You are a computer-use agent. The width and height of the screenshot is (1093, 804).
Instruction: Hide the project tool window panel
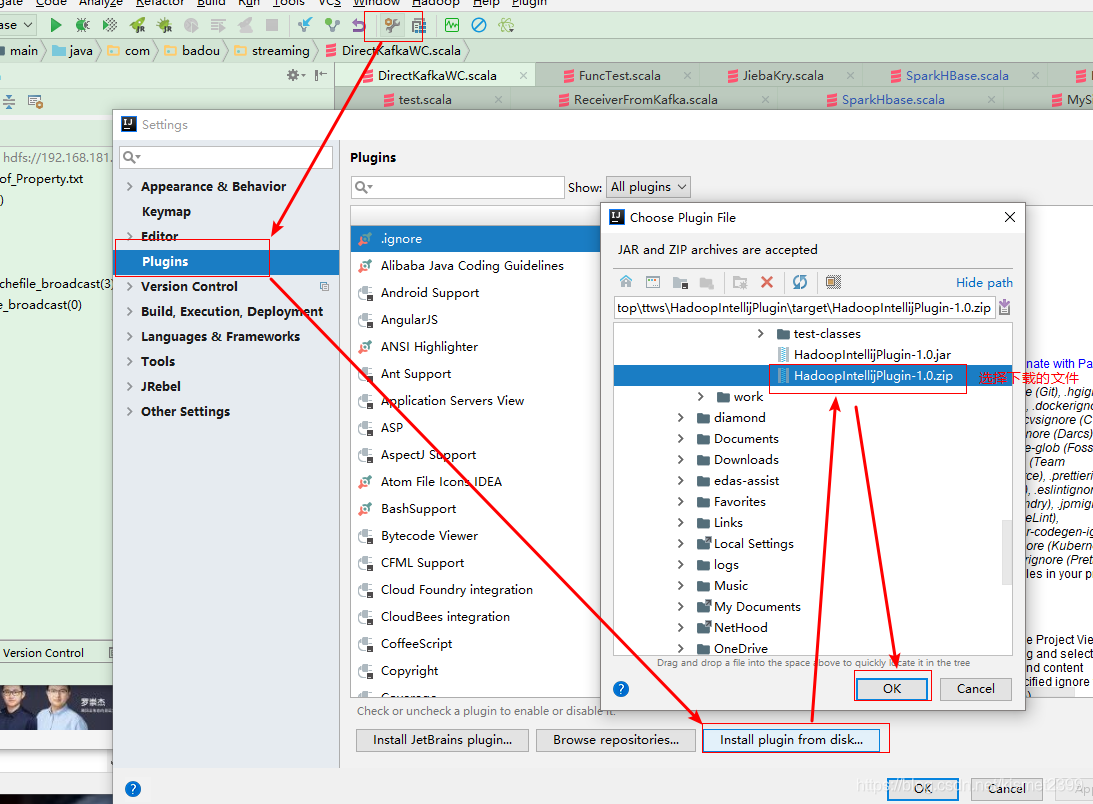coord(320,75)
